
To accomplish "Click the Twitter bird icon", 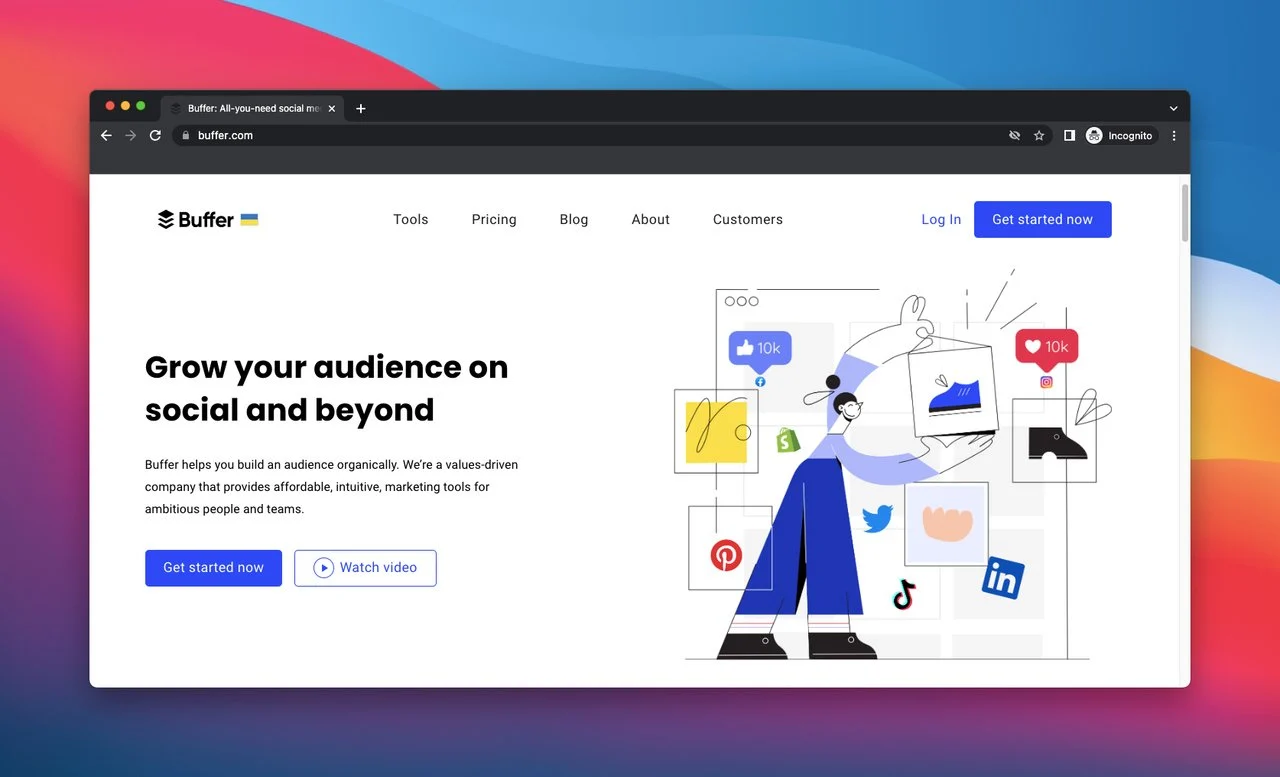I will 877,519.
